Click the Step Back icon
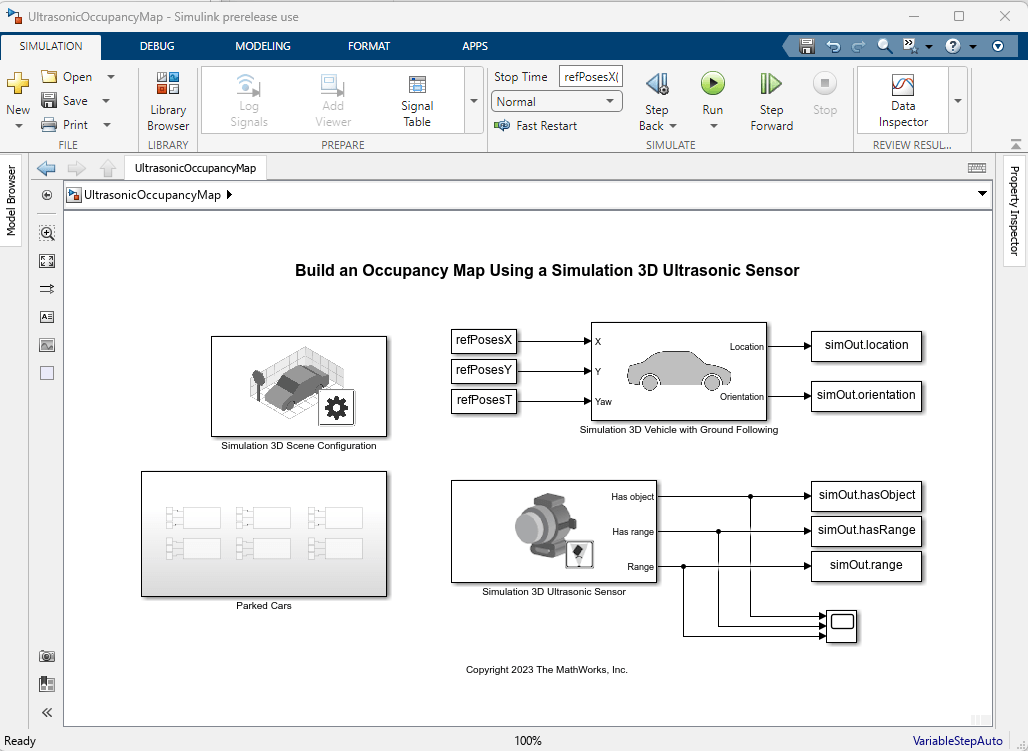 pyautogui.click(x=656, y=84)
